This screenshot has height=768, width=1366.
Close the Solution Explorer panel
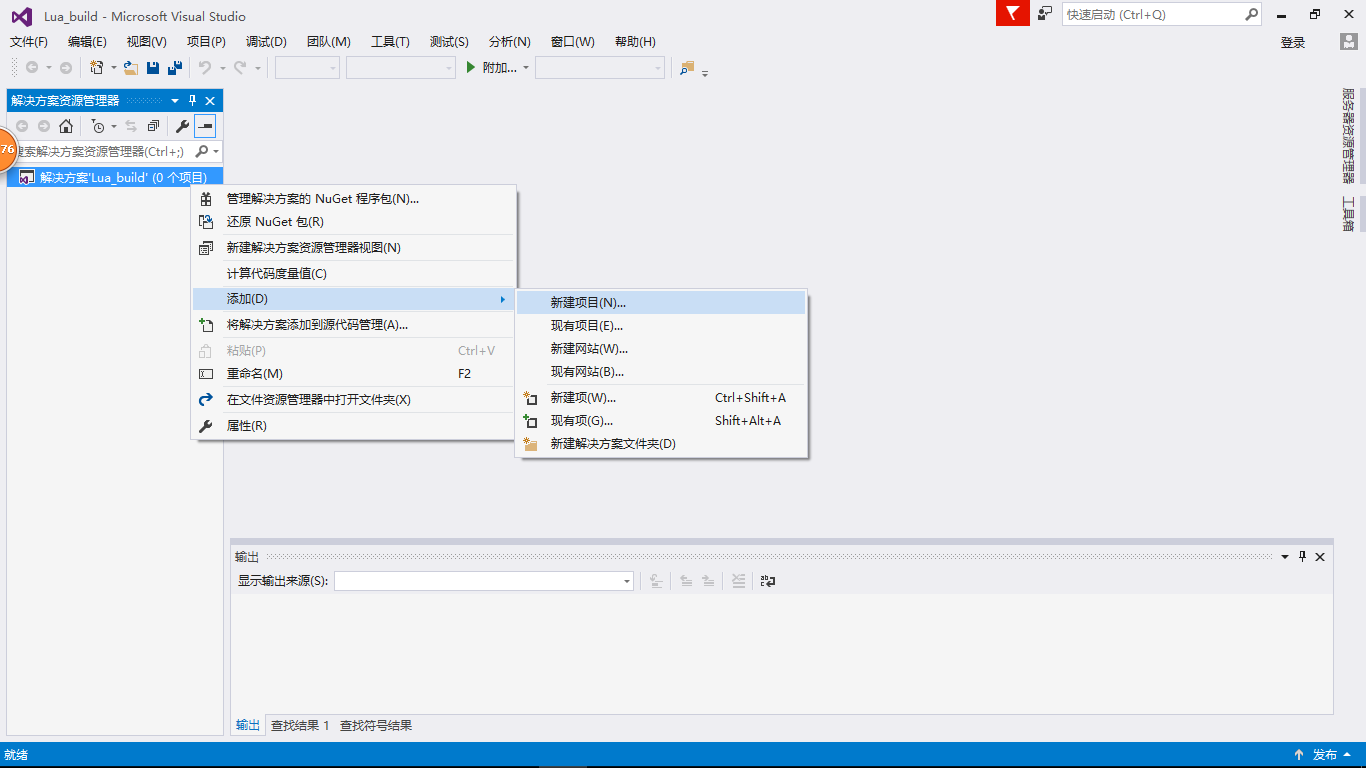210,101
